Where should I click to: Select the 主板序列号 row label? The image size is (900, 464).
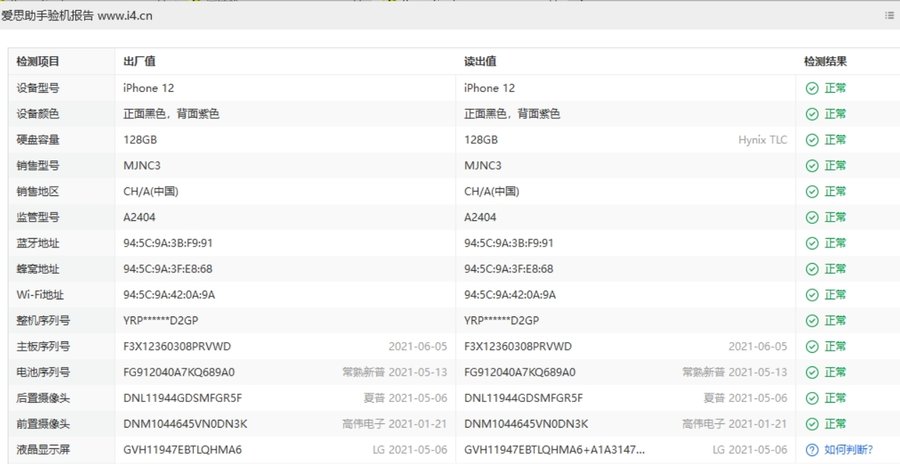click(x=43, y=346)
